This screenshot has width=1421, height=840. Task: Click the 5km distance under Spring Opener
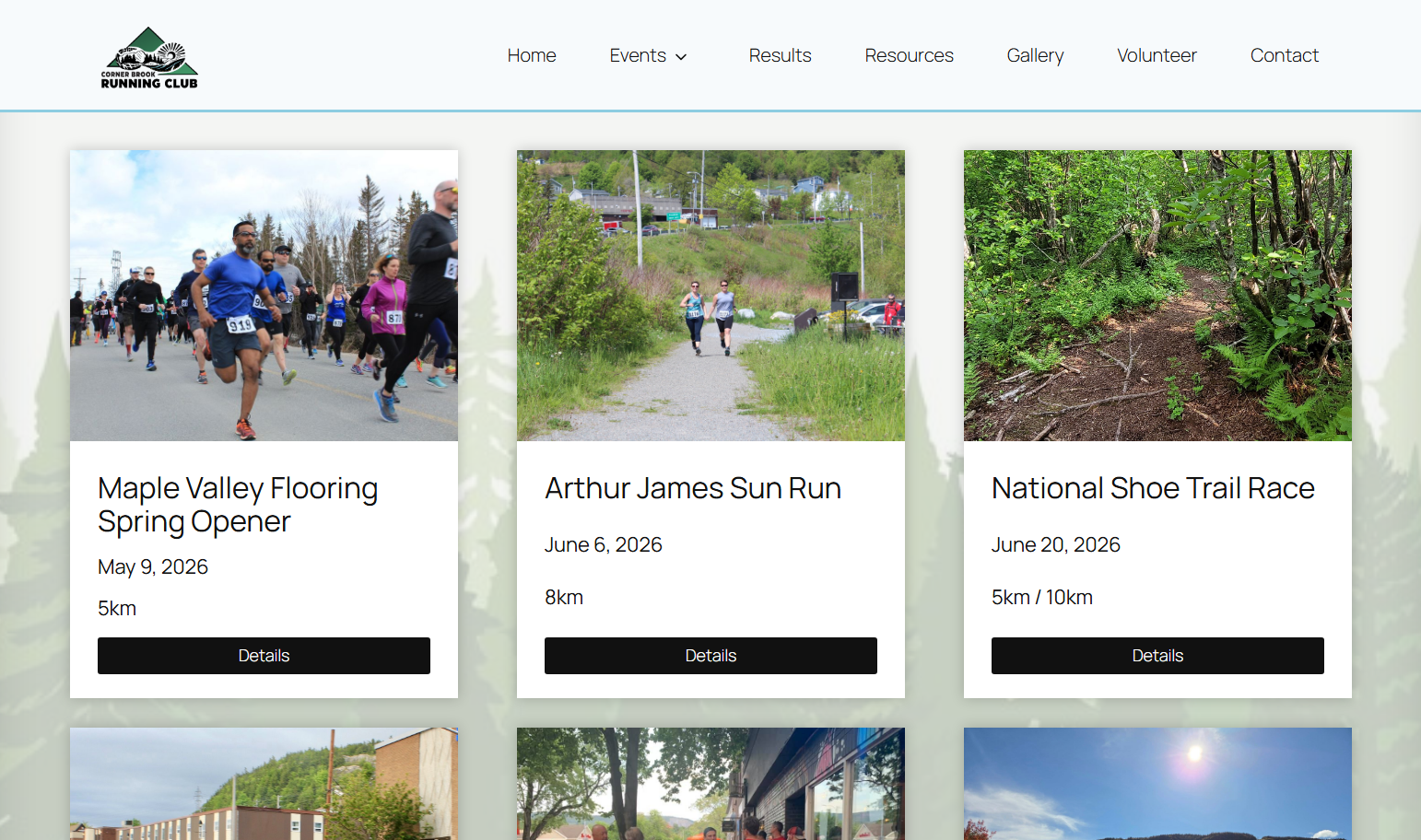click(117, 609)
